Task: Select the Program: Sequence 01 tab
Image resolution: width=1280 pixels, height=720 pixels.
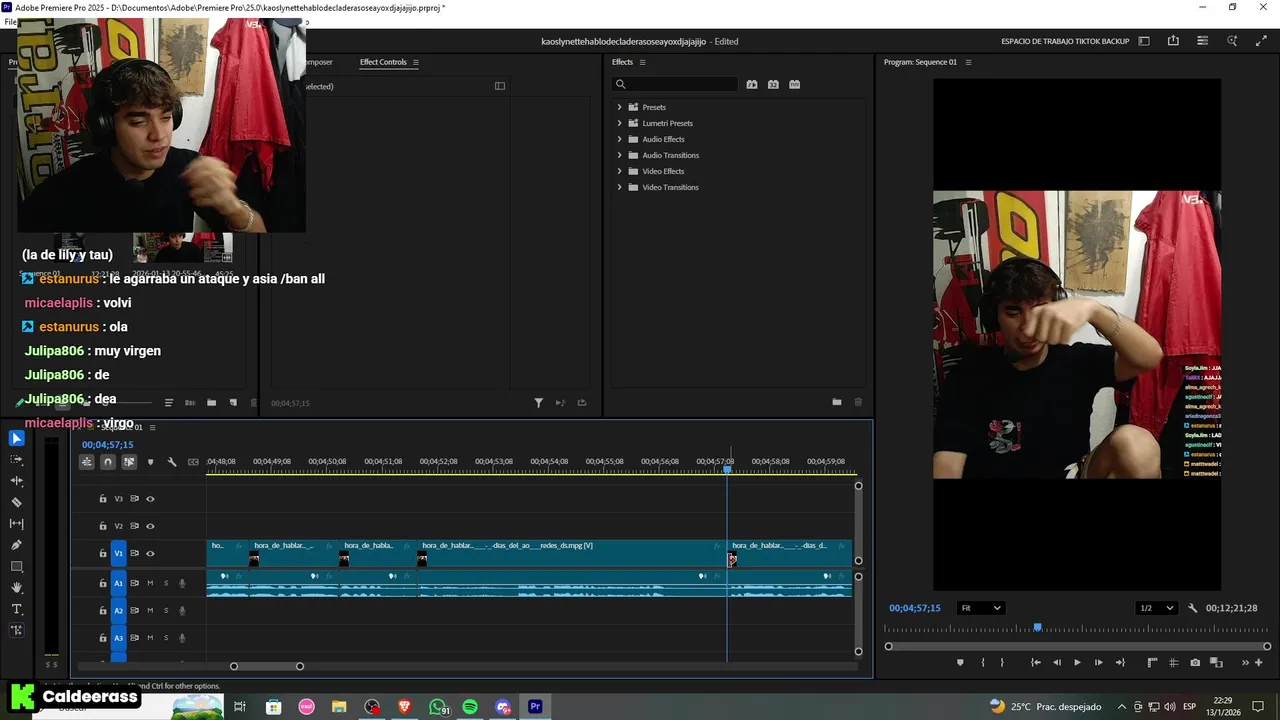Action: pyautogui.click(x=920, y=62)
